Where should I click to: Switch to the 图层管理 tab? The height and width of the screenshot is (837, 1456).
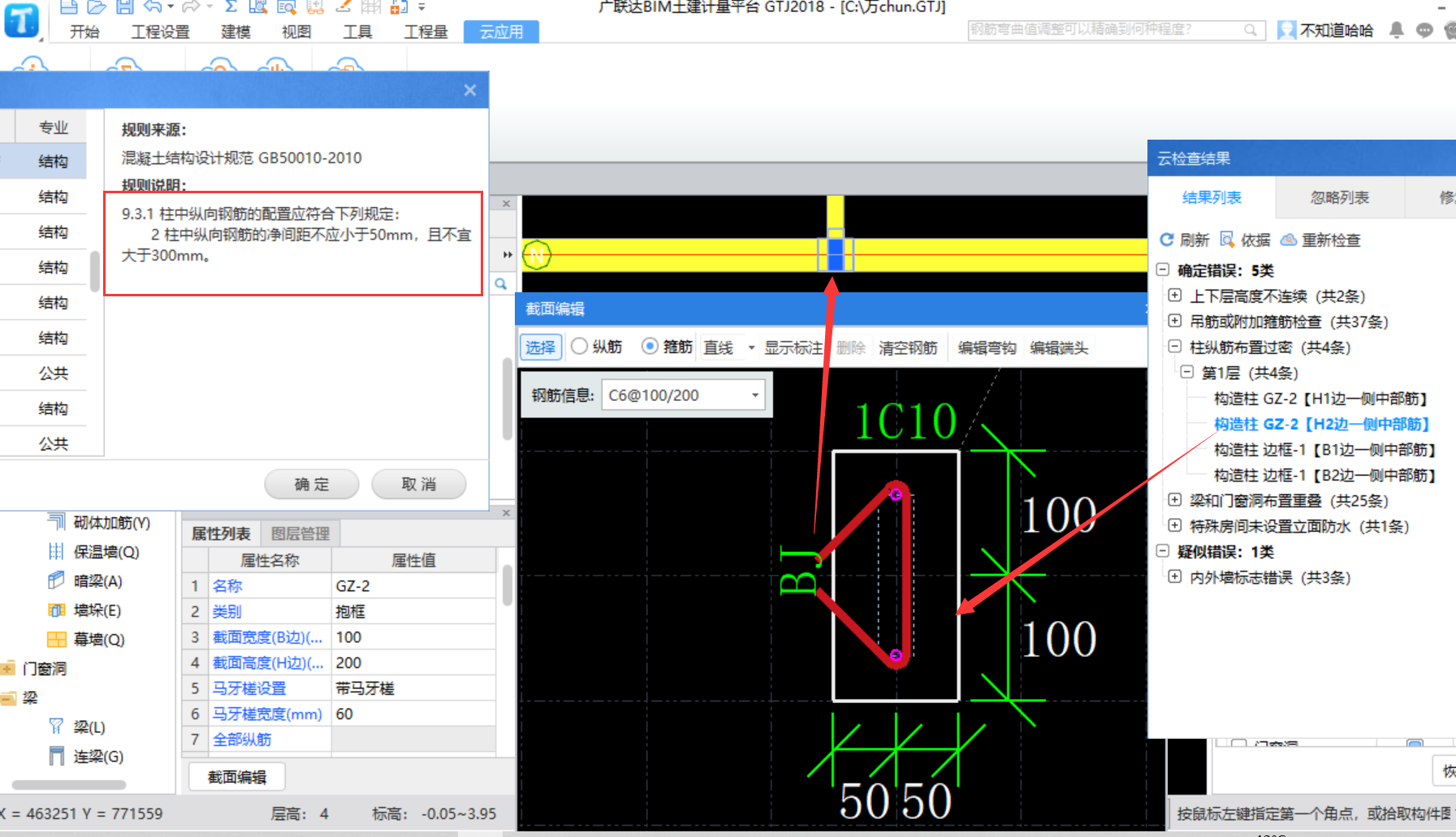tap(300, 533)
